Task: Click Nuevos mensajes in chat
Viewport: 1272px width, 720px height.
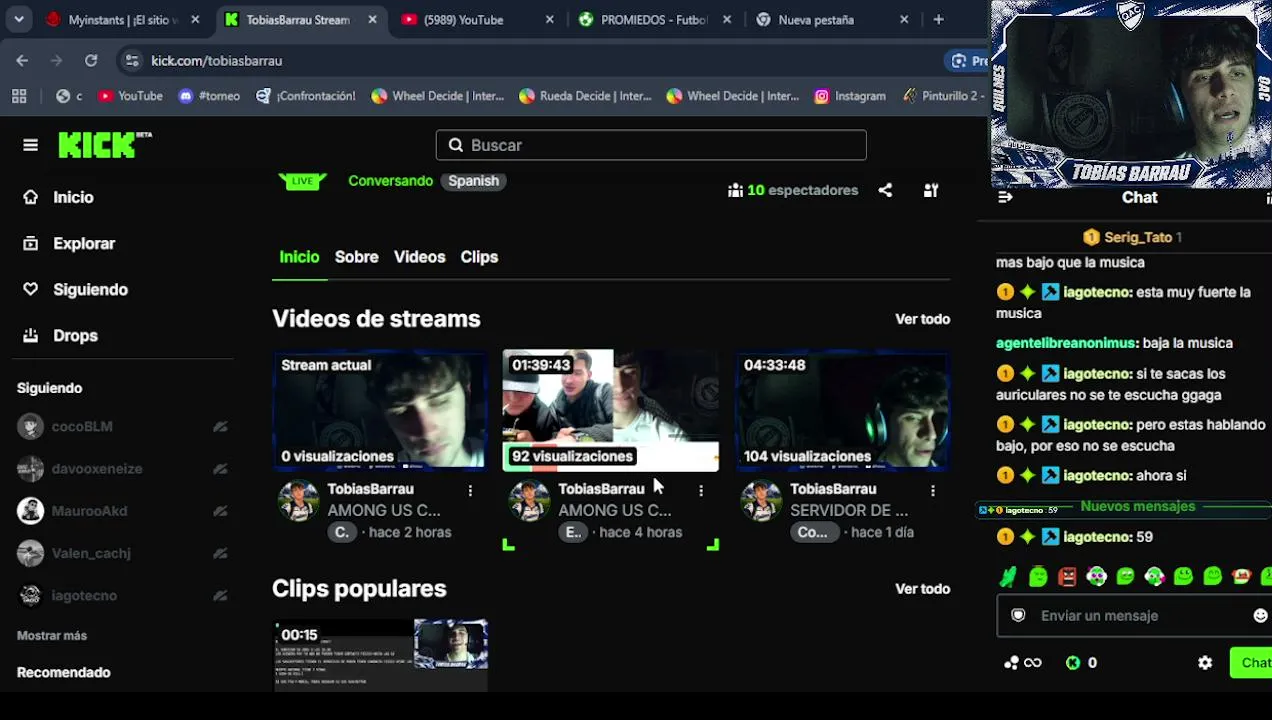Action: pyautogui.click(x=1138, y=506)
